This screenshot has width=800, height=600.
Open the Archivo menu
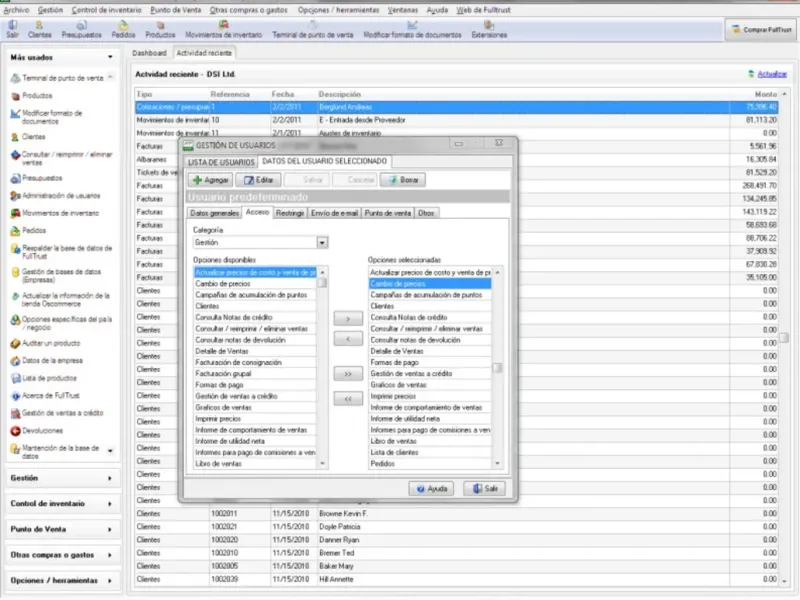pyautogui.click(x=16, y=10)
